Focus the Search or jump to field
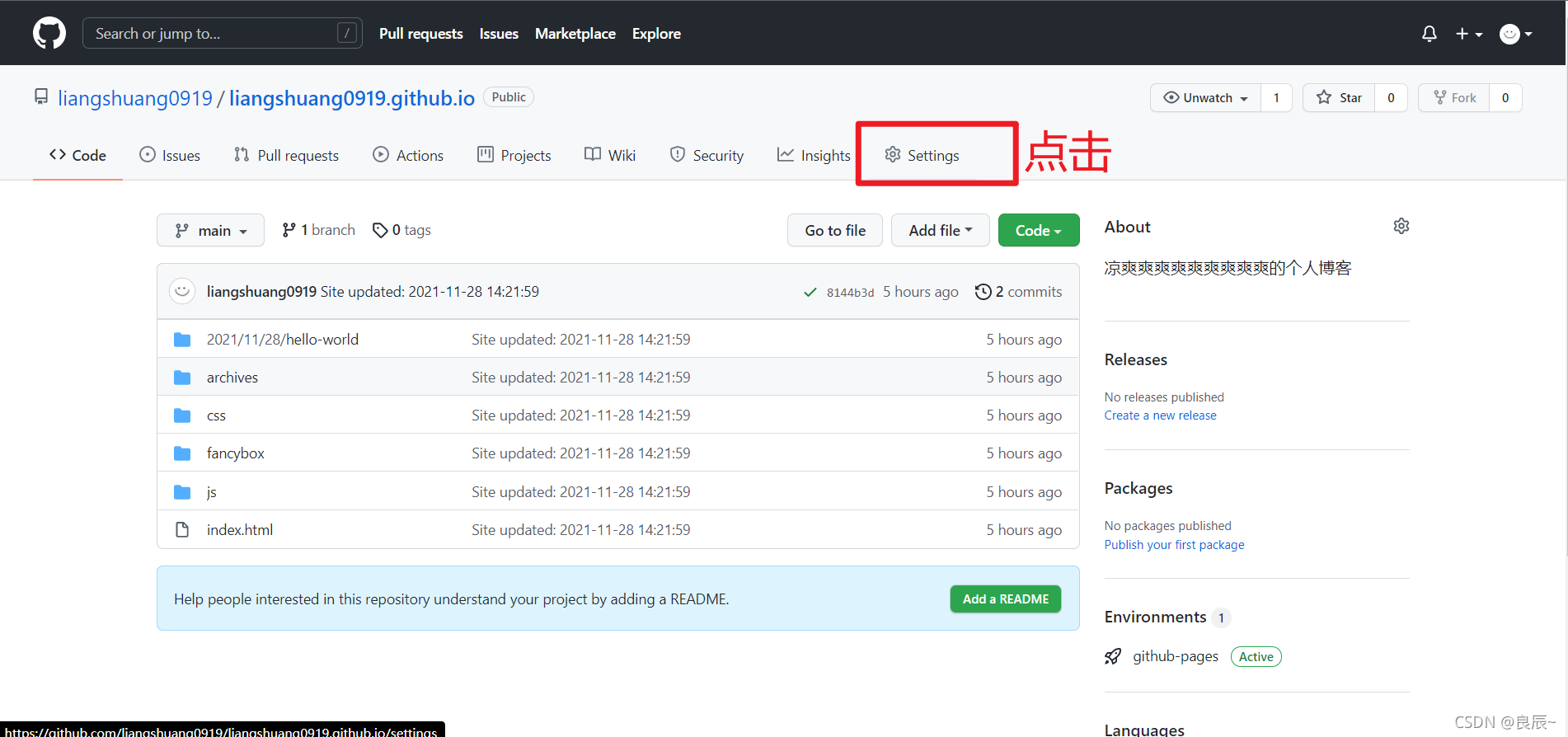 223,34
